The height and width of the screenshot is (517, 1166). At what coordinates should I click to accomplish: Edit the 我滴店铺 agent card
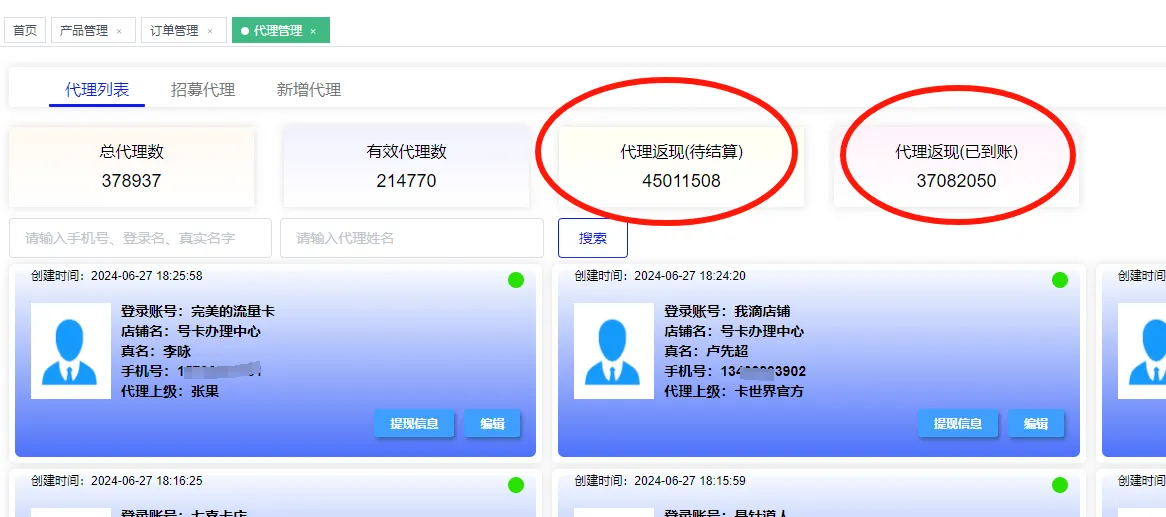[1035, 424]
